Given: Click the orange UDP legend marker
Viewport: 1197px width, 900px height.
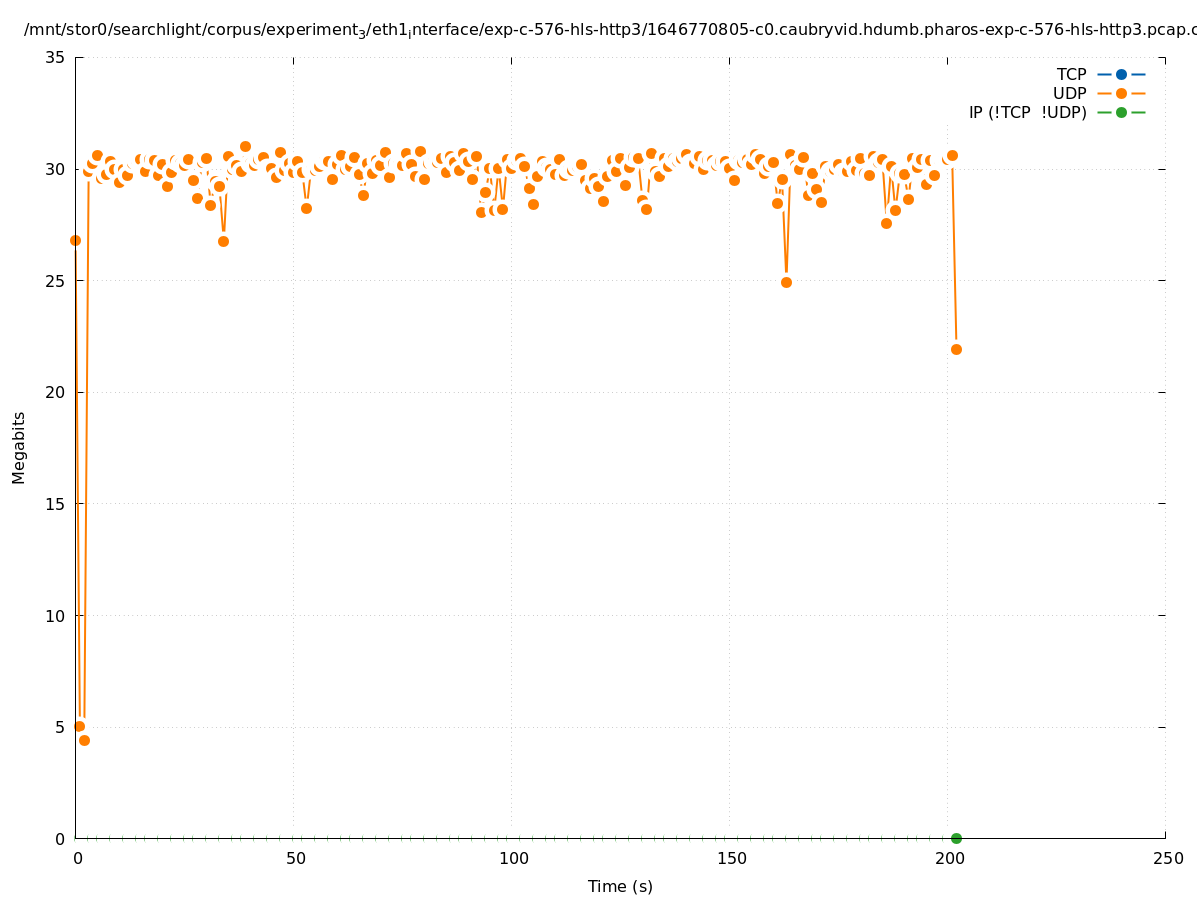Looking at the screenshot, I should 1121,93.
